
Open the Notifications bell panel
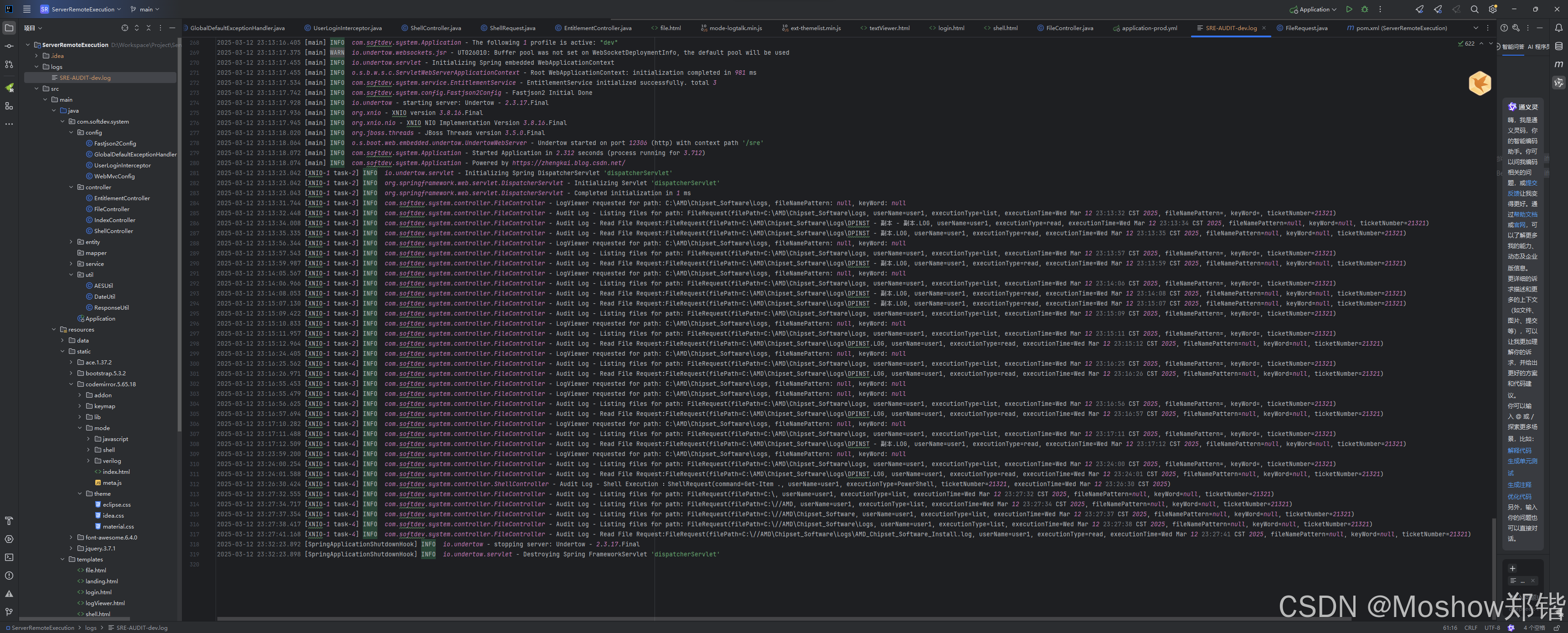1558,27
